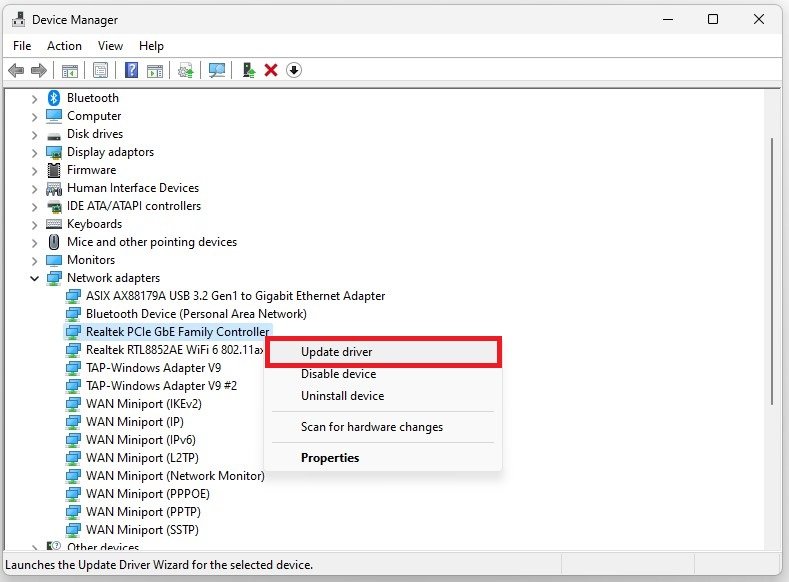Expand the Display adaptors category
This screenshot has width=789, height=582.
click(x=34, y=153)
